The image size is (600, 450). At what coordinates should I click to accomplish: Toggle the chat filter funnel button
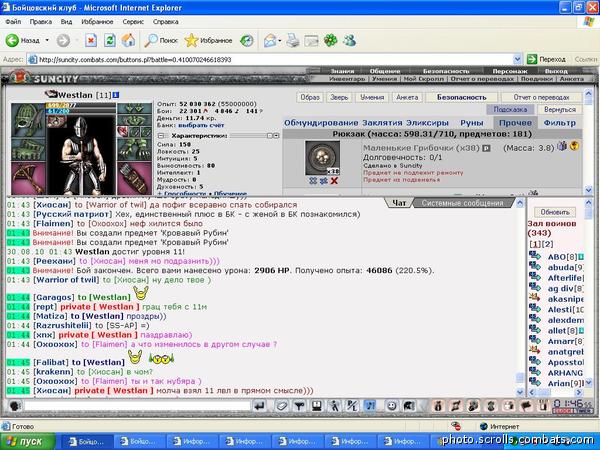[x=299, y=406]
